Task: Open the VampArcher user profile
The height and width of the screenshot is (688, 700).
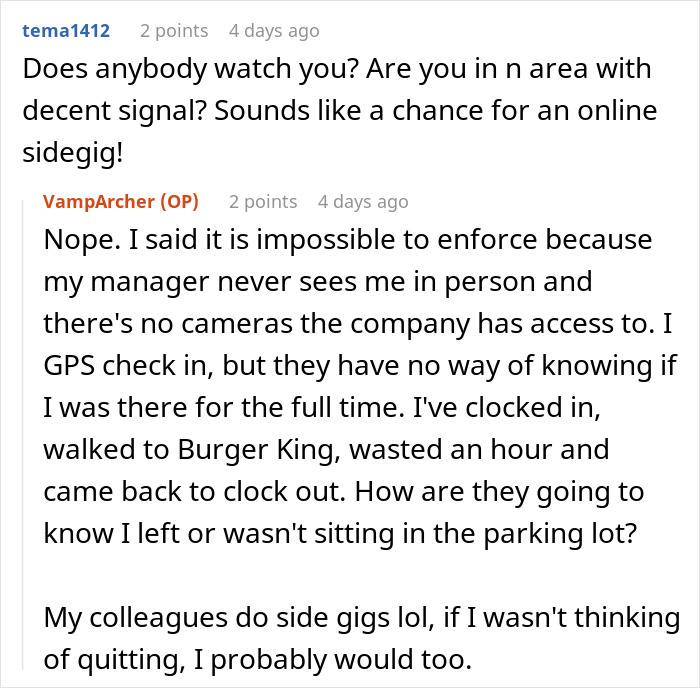Action: tap(99, 202)
